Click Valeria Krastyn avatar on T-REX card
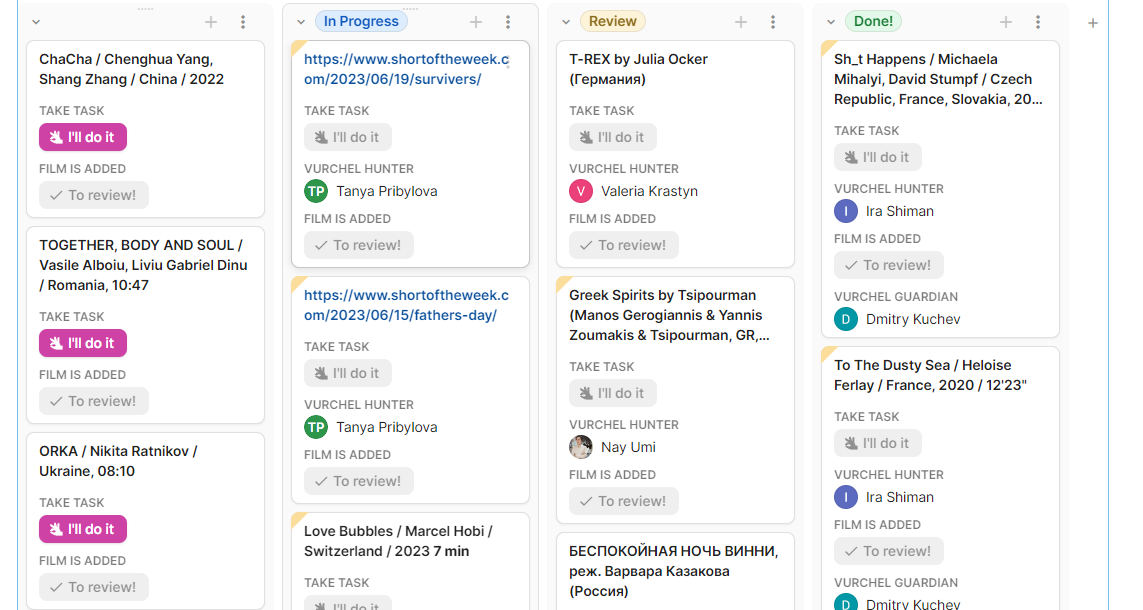The height and width of the screenshot is (610, 1143). [x=581, y=191]
